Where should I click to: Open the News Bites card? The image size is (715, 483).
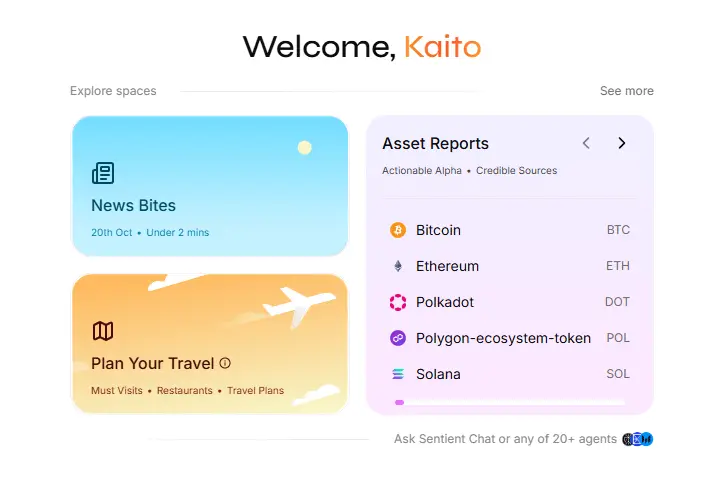click(x=210, y=186)
